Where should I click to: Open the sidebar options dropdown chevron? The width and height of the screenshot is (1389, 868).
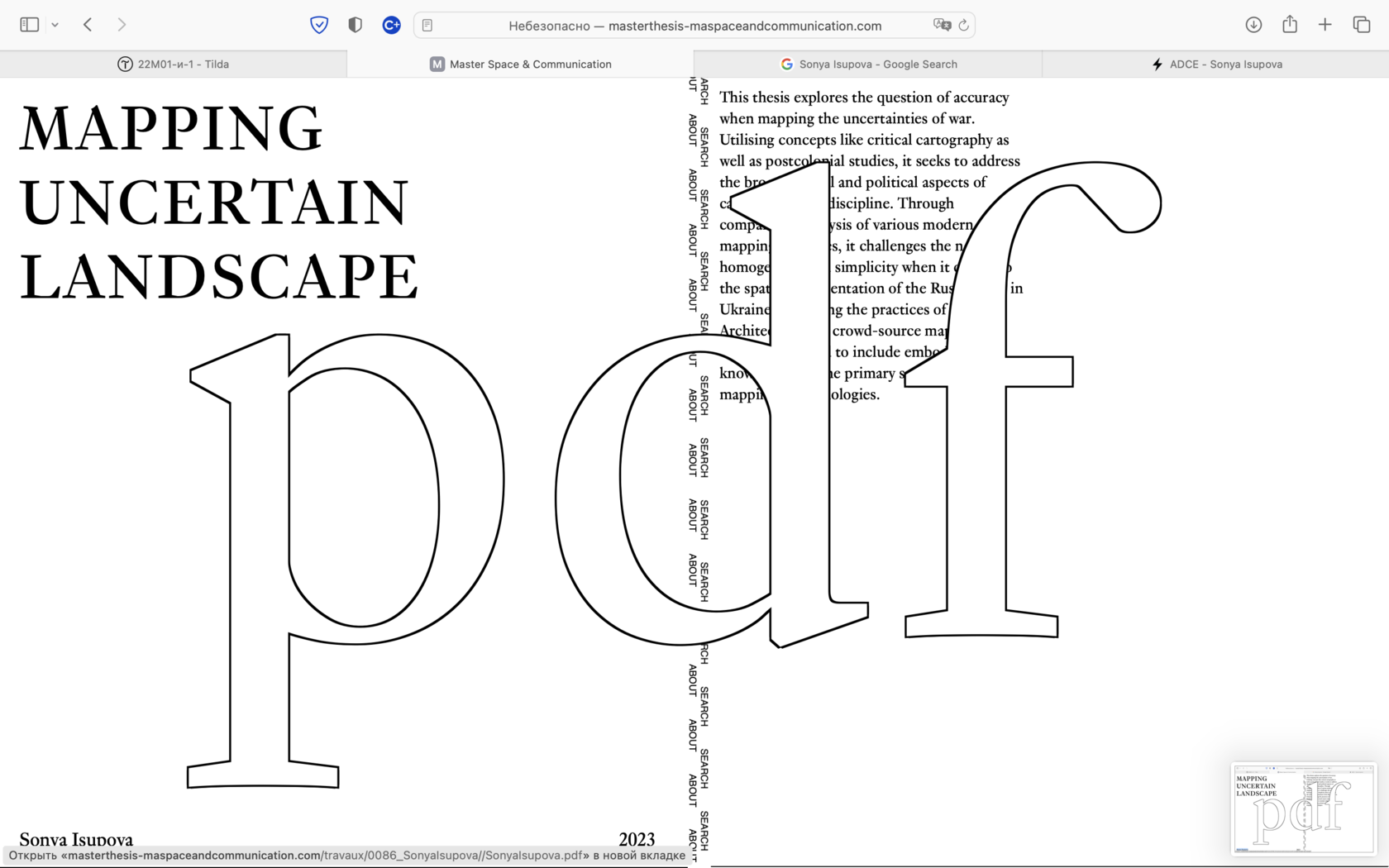[x=55, y=25]
